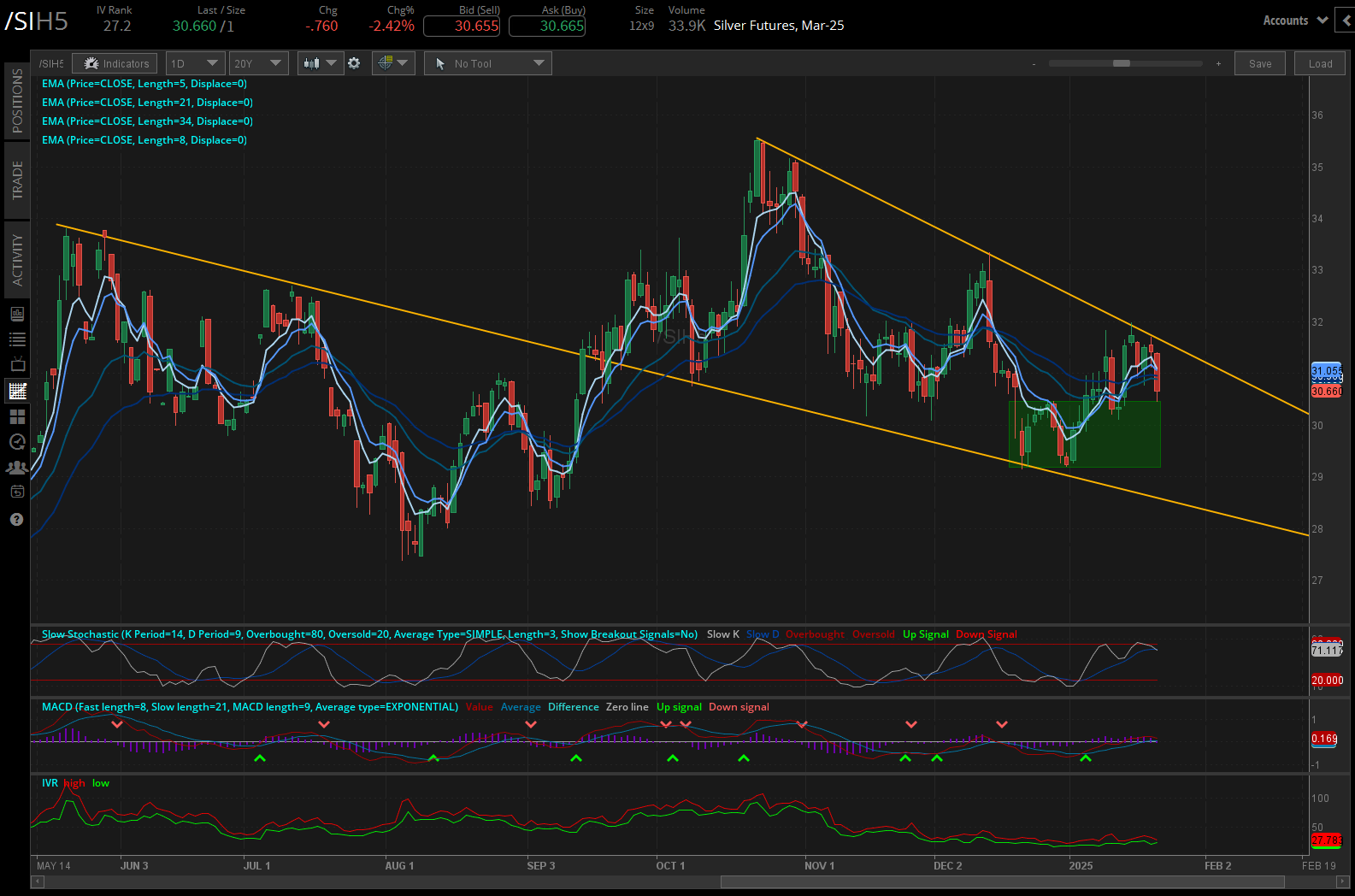Click the /SIH5 symbol field in toolbar
1355x896 pixels.
click(x=51, y=63)
